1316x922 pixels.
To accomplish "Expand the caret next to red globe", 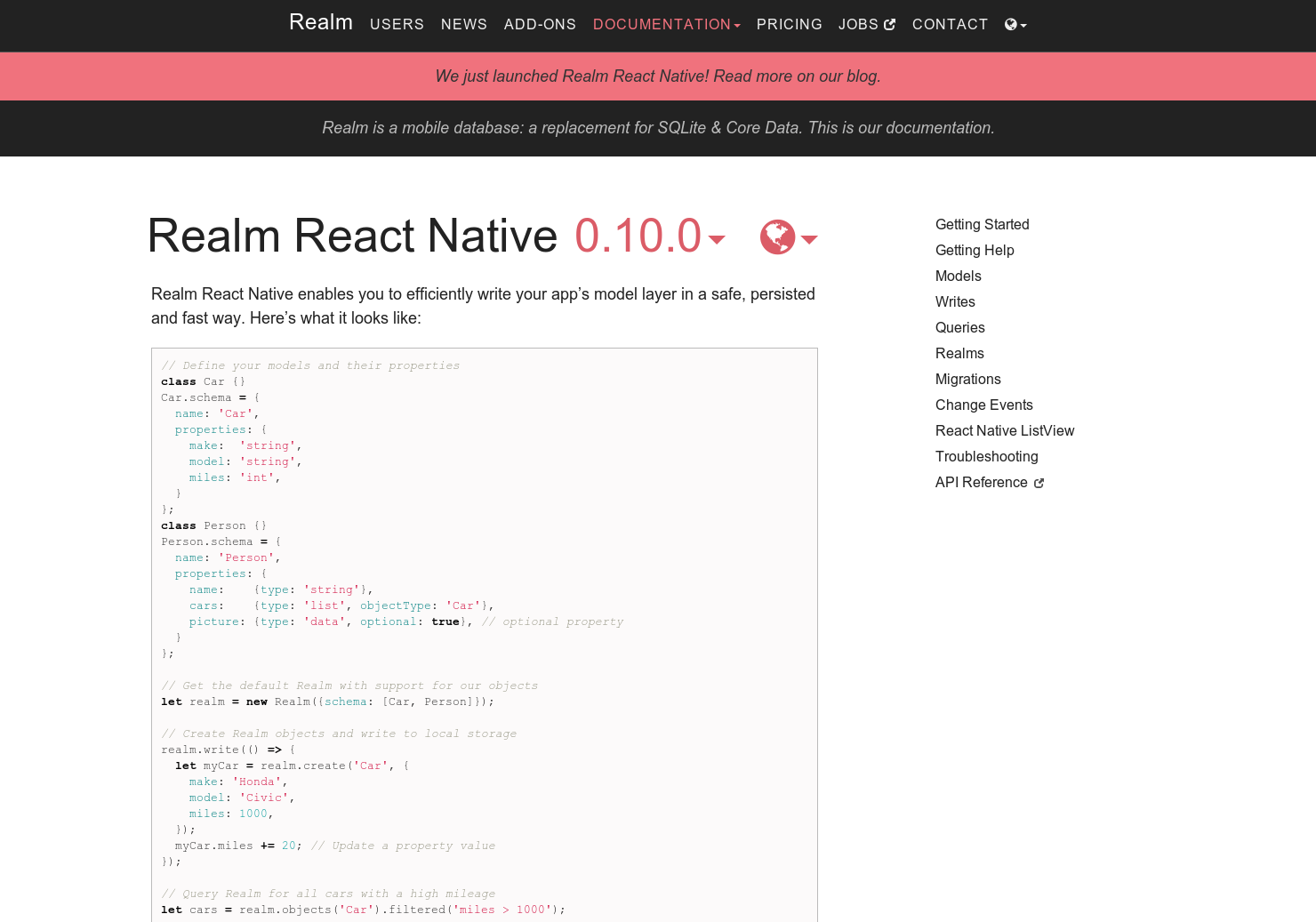I will (x=809, y=239).
